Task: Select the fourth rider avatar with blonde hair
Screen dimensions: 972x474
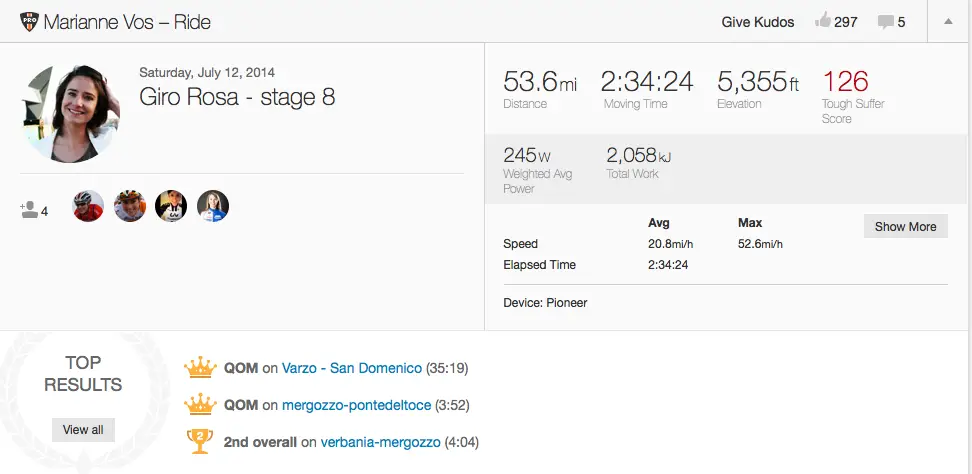Action: (x=213, y=206)
